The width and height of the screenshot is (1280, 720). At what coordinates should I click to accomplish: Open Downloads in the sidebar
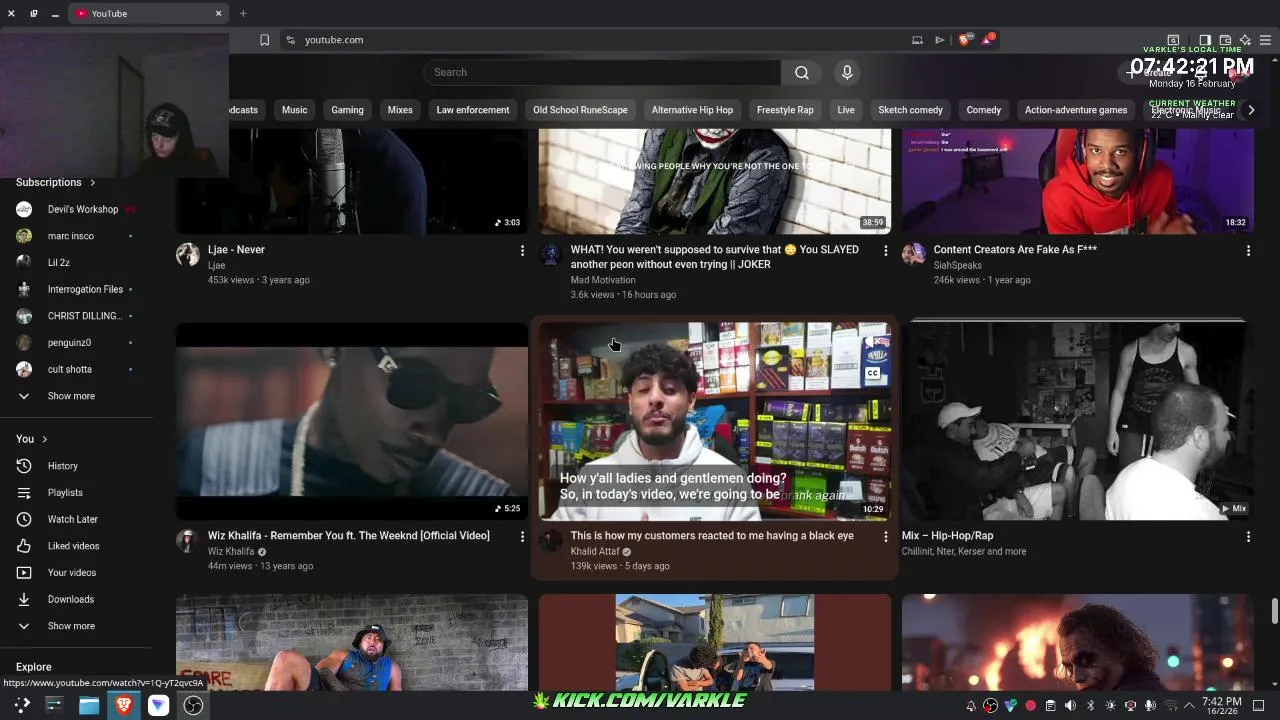pyautogui.click(x=70, y=599)
